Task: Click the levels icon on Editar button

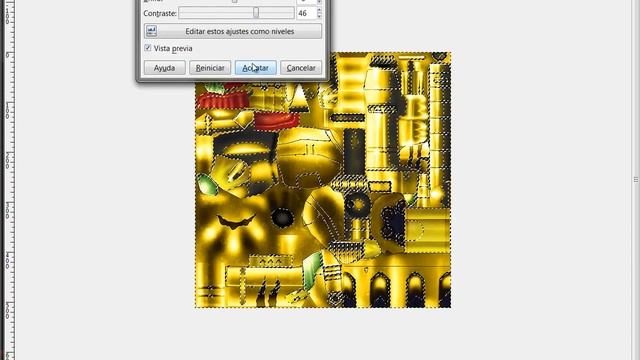Action: coord(151,31)
